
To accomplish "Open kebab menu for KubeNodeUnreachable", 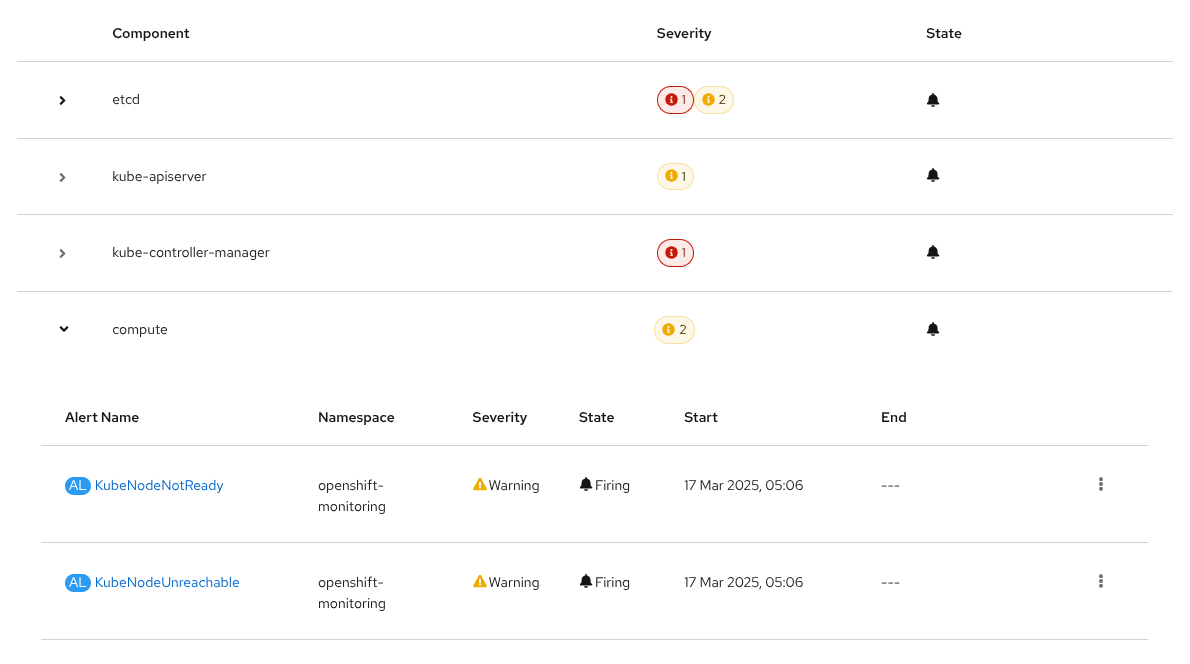I will [x=1100, y=581].
